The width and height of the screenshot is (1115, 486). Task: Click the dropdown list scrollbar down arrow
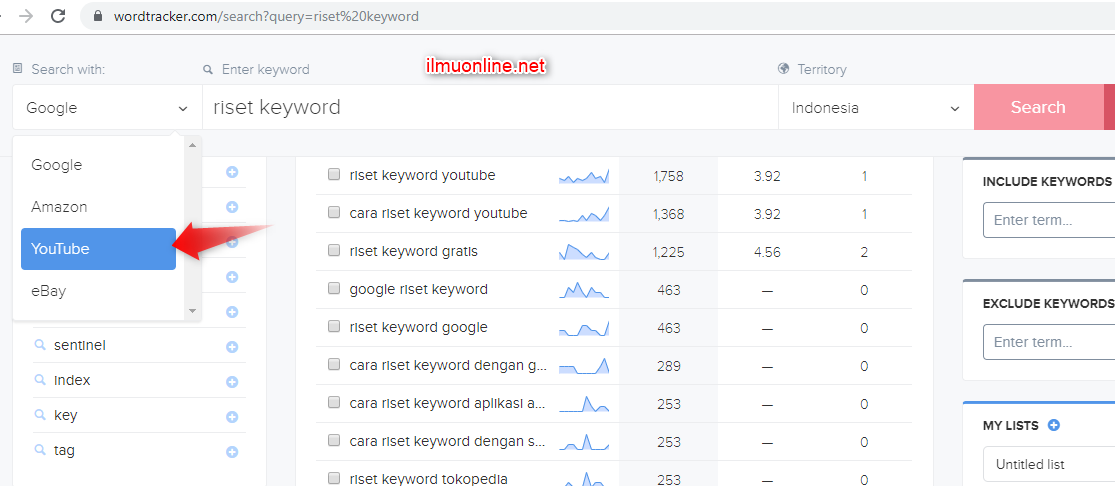pos(194,312)
